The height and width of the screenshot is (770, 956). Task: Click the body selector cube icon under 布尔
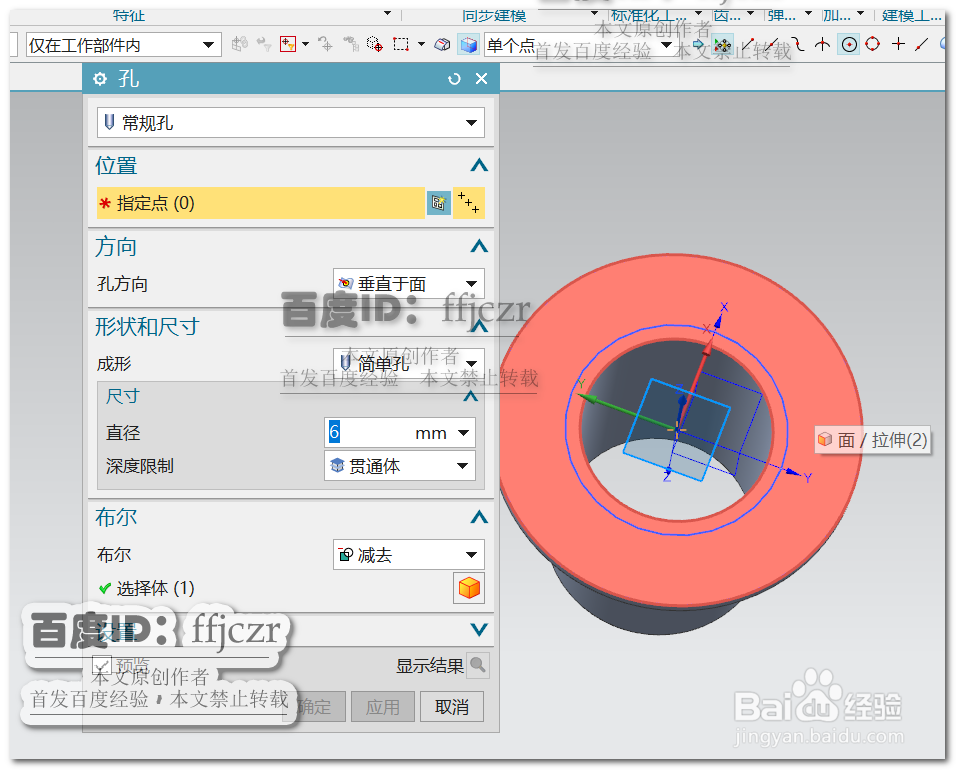coord(468,588)
